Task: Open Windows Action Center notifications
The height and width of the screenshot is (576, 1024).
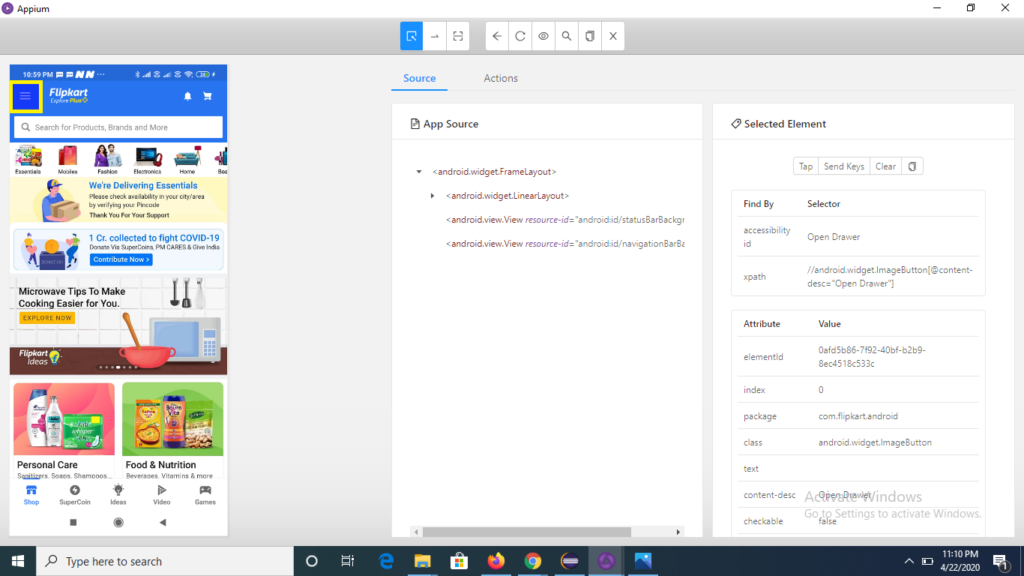Action: coord(1000,561)
